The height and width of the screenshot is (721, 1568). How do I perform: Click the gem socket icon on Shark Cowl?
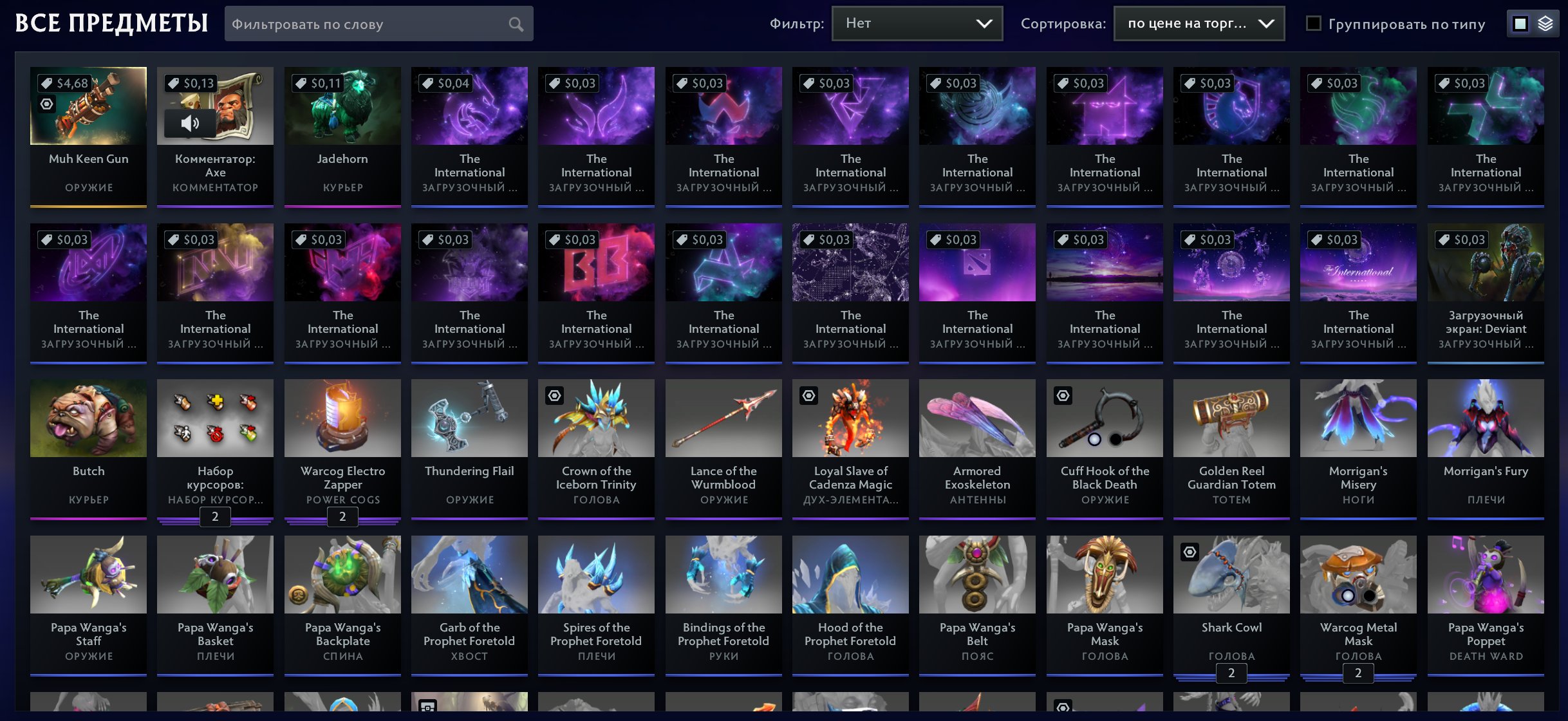(1190, 552)
